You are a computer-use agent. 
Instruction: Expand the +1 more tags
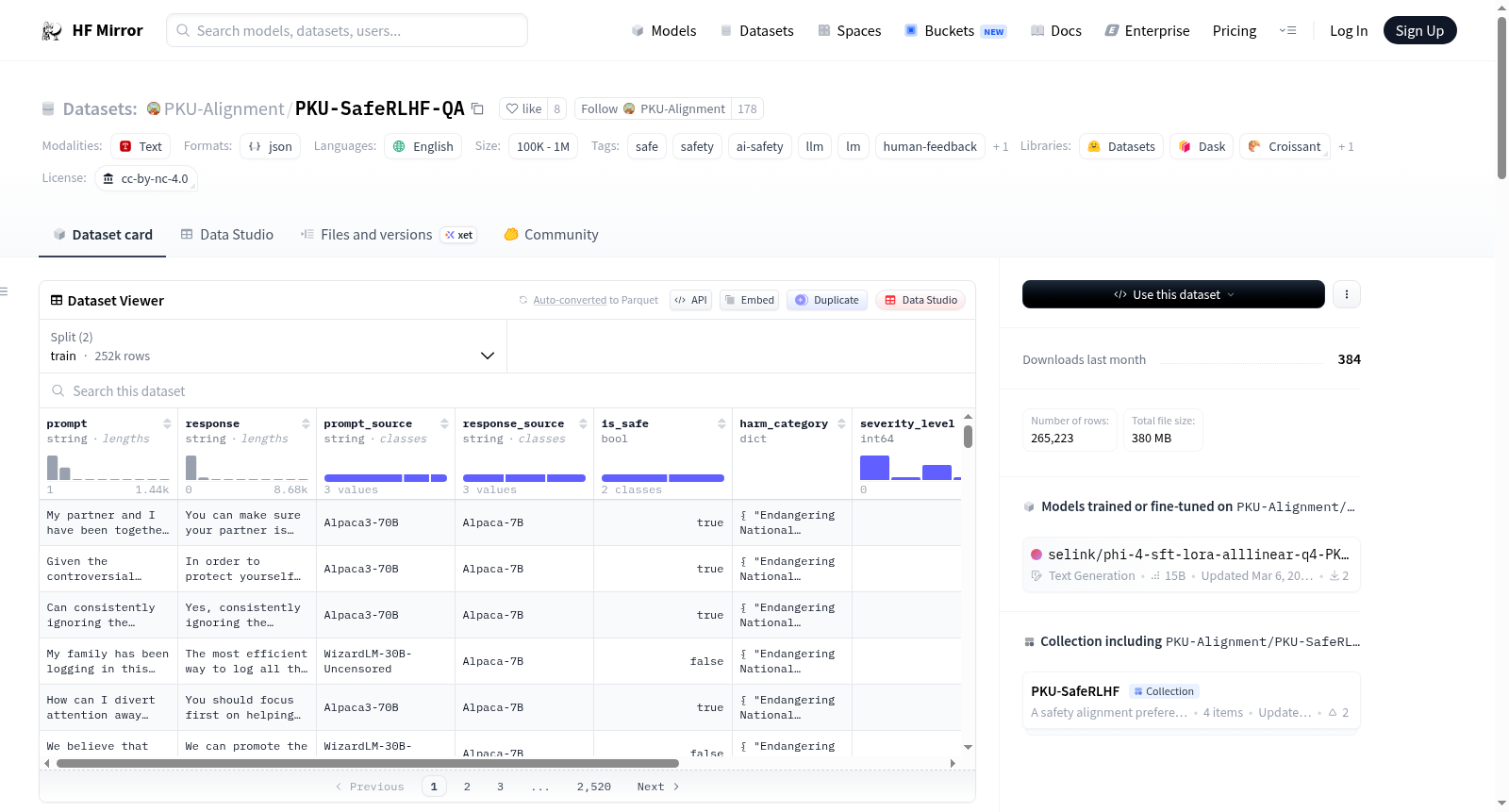(x=1001, y=146)
